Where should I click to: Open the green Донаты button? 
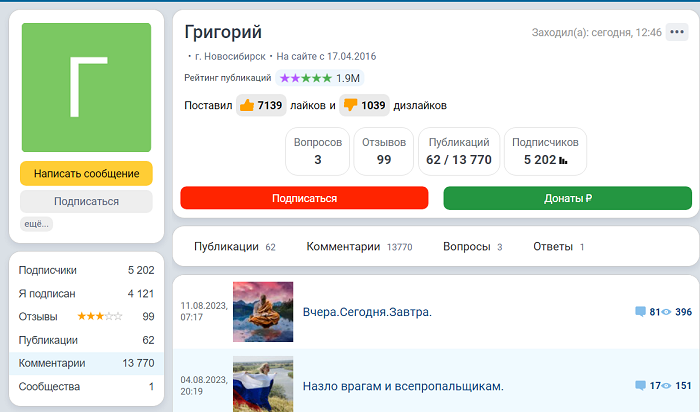tap(567, 198)
